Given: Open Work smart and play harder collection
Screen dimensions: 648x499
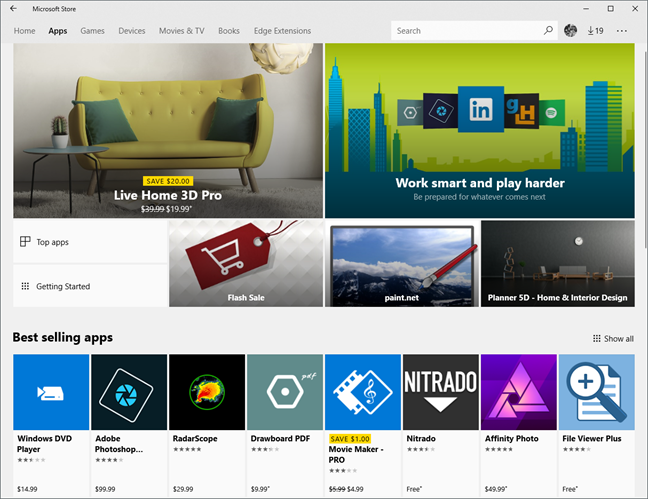Looking at the screenshot, I should coord(480,131).
